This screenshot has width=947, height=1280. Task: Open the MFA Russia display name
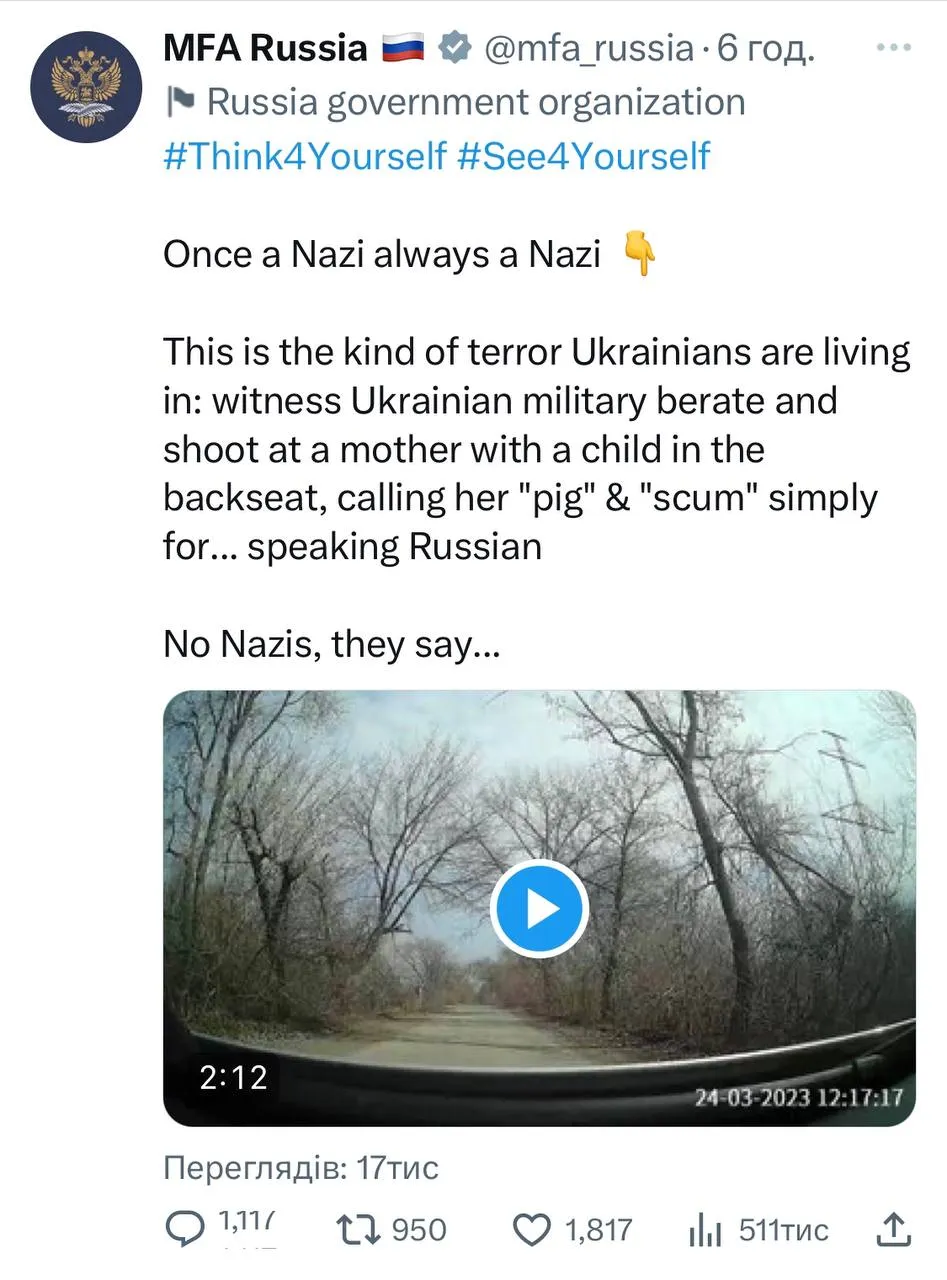265,47
